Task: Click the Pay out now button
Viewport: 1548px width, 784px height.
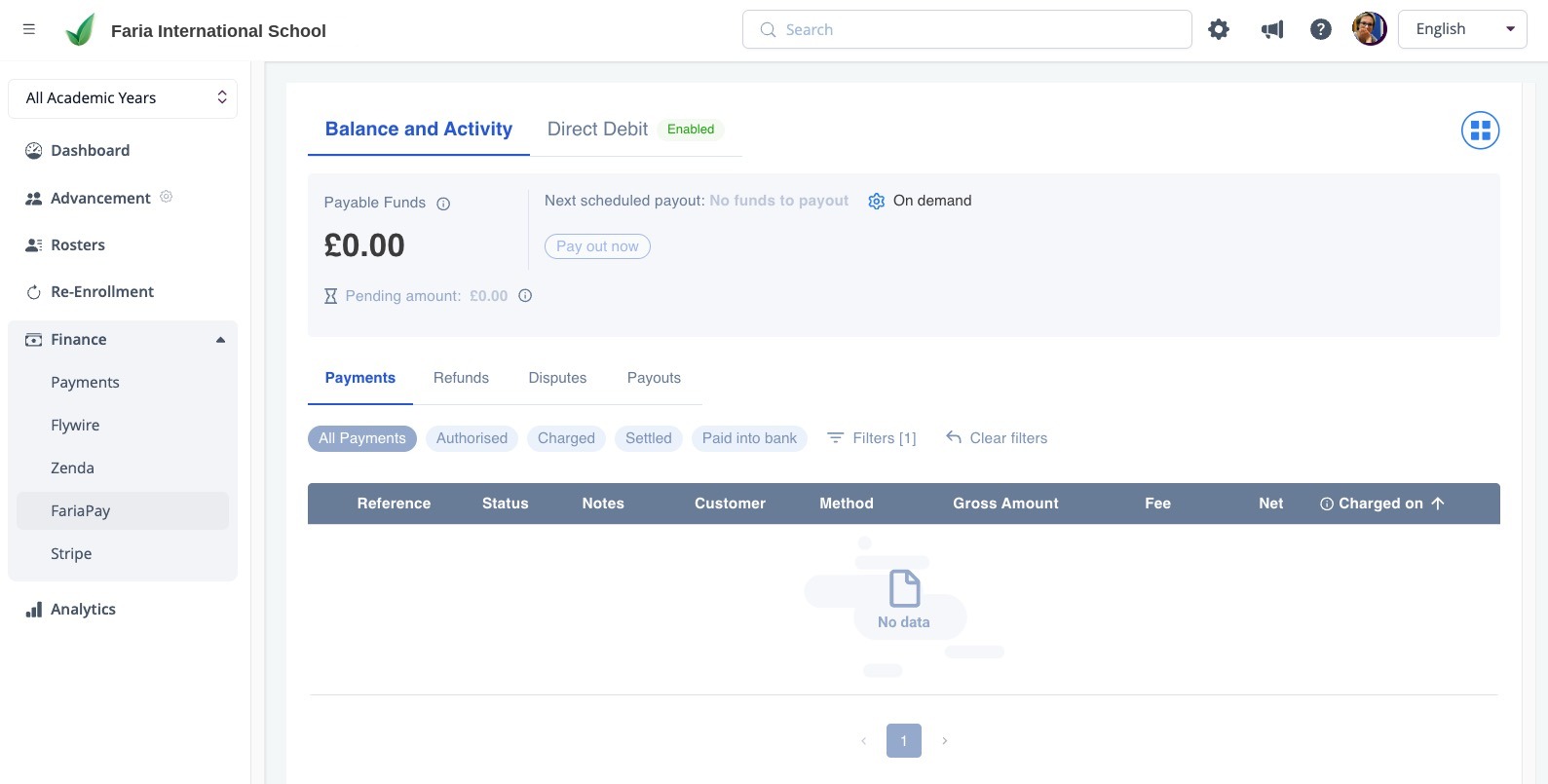Action: pos(597,246)
